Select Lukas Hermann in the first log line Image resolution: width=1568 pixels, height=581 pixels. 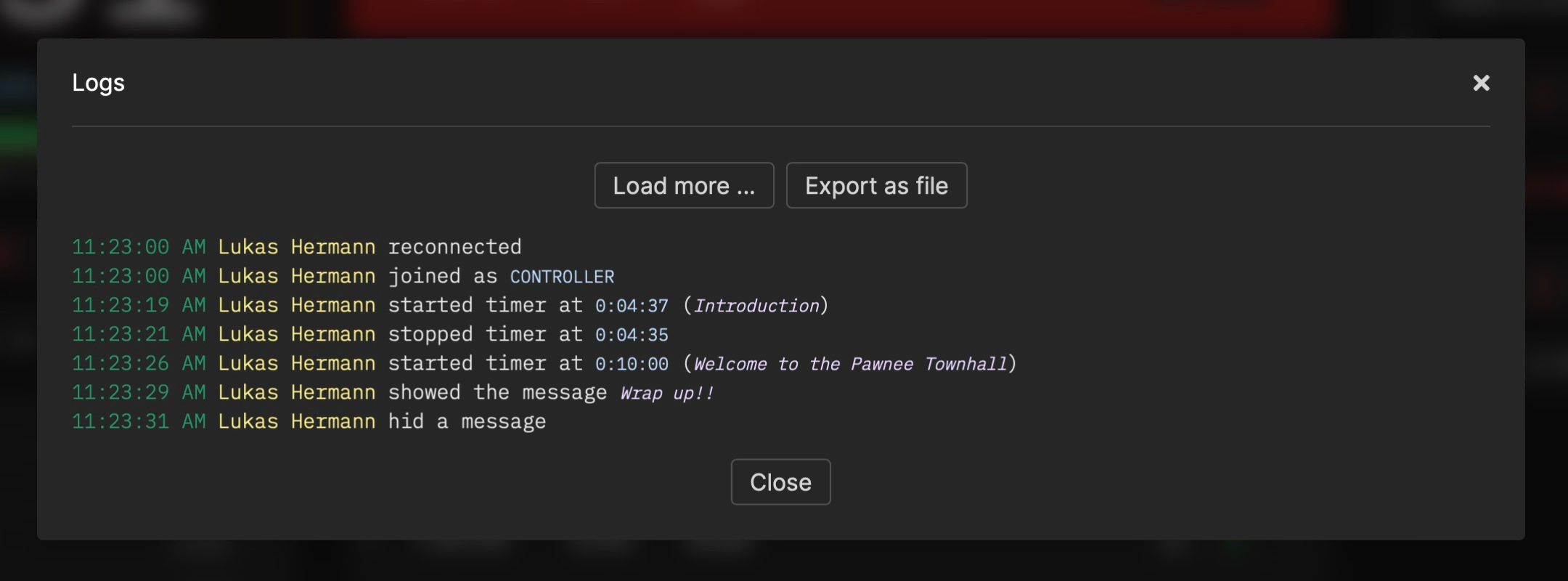tap(296, 246)
